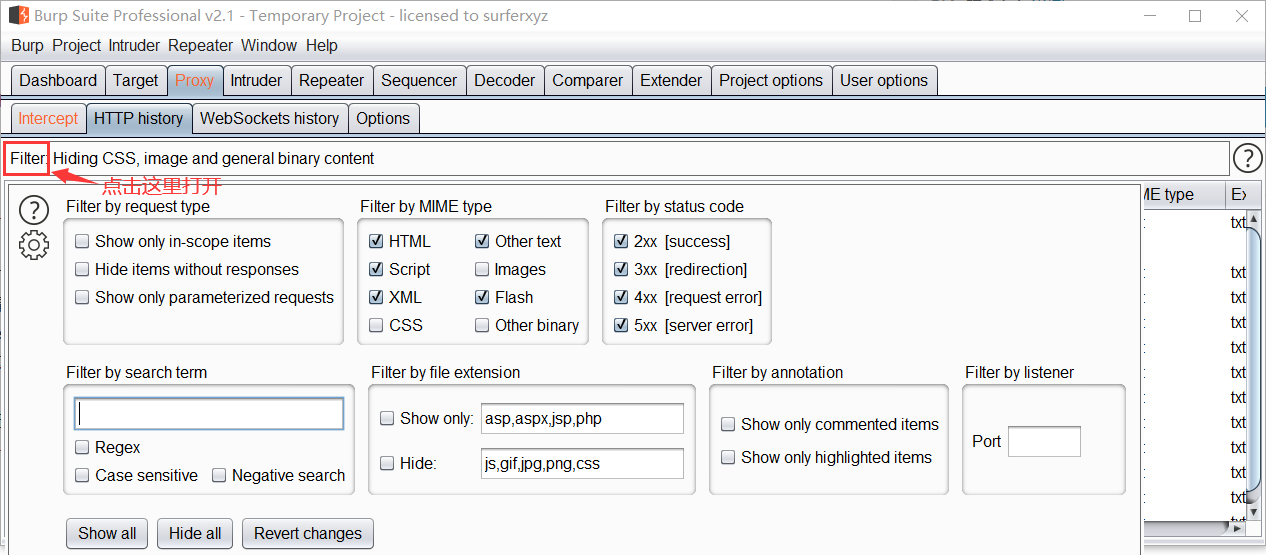
Task: Open User options tab
Action: 884,81
